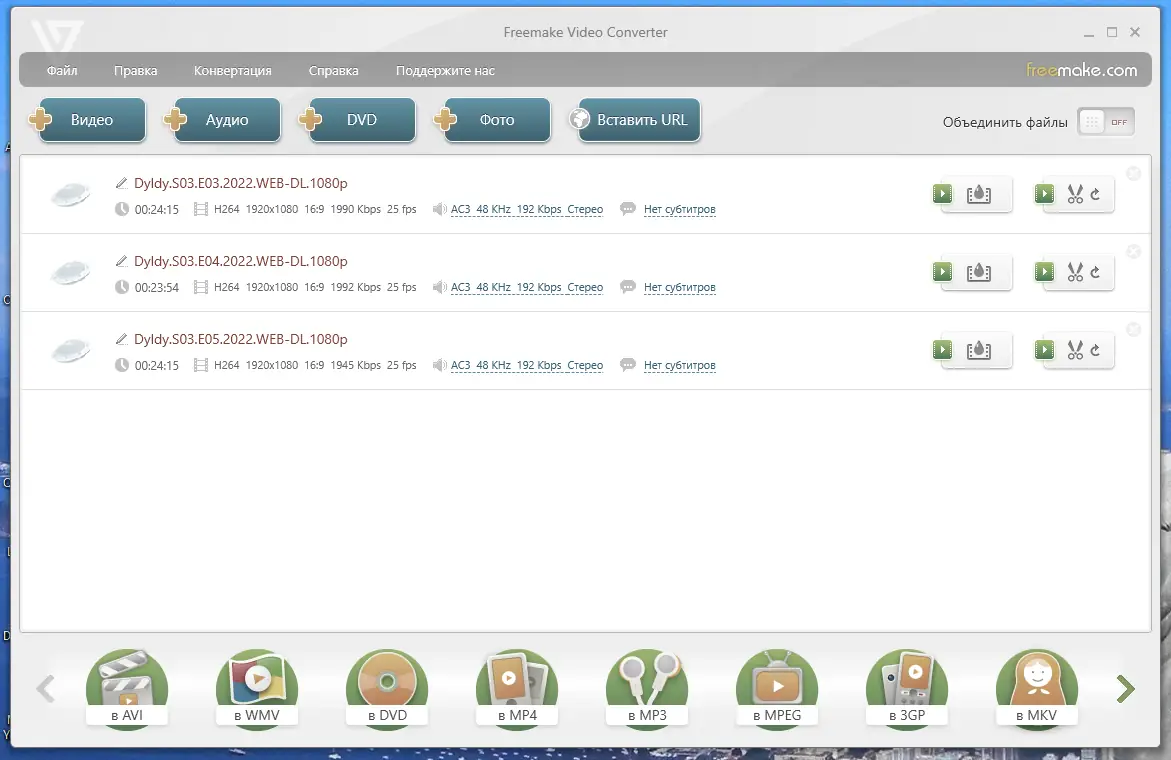This screenshot has height=760, width=1171.
Task: Select file name Dyldy.S03.E03.2022.WEB-DL.1080p
Action: pos(240,183)
